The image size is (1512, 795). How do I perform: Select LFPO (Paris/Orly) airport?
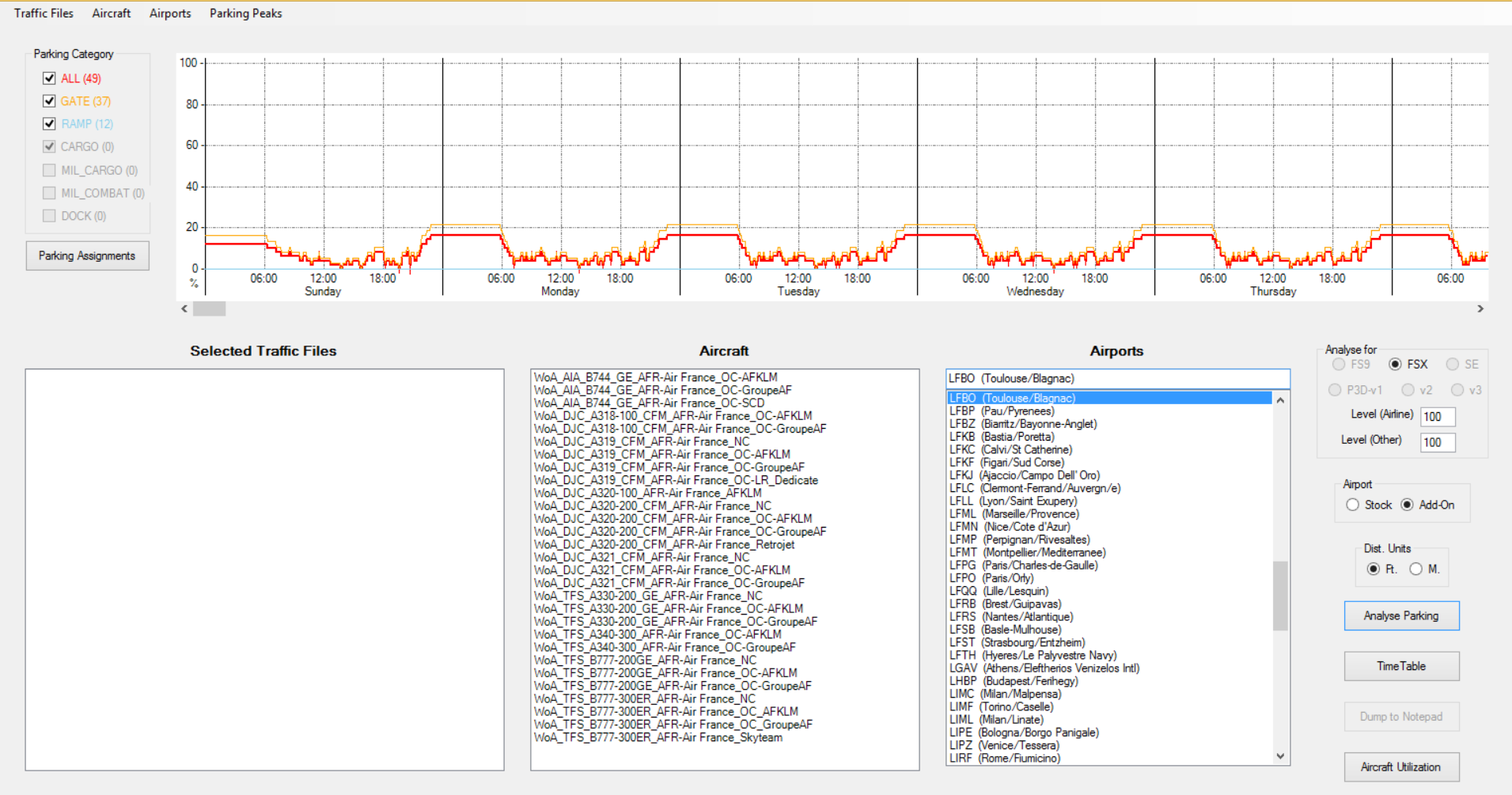1109,578
